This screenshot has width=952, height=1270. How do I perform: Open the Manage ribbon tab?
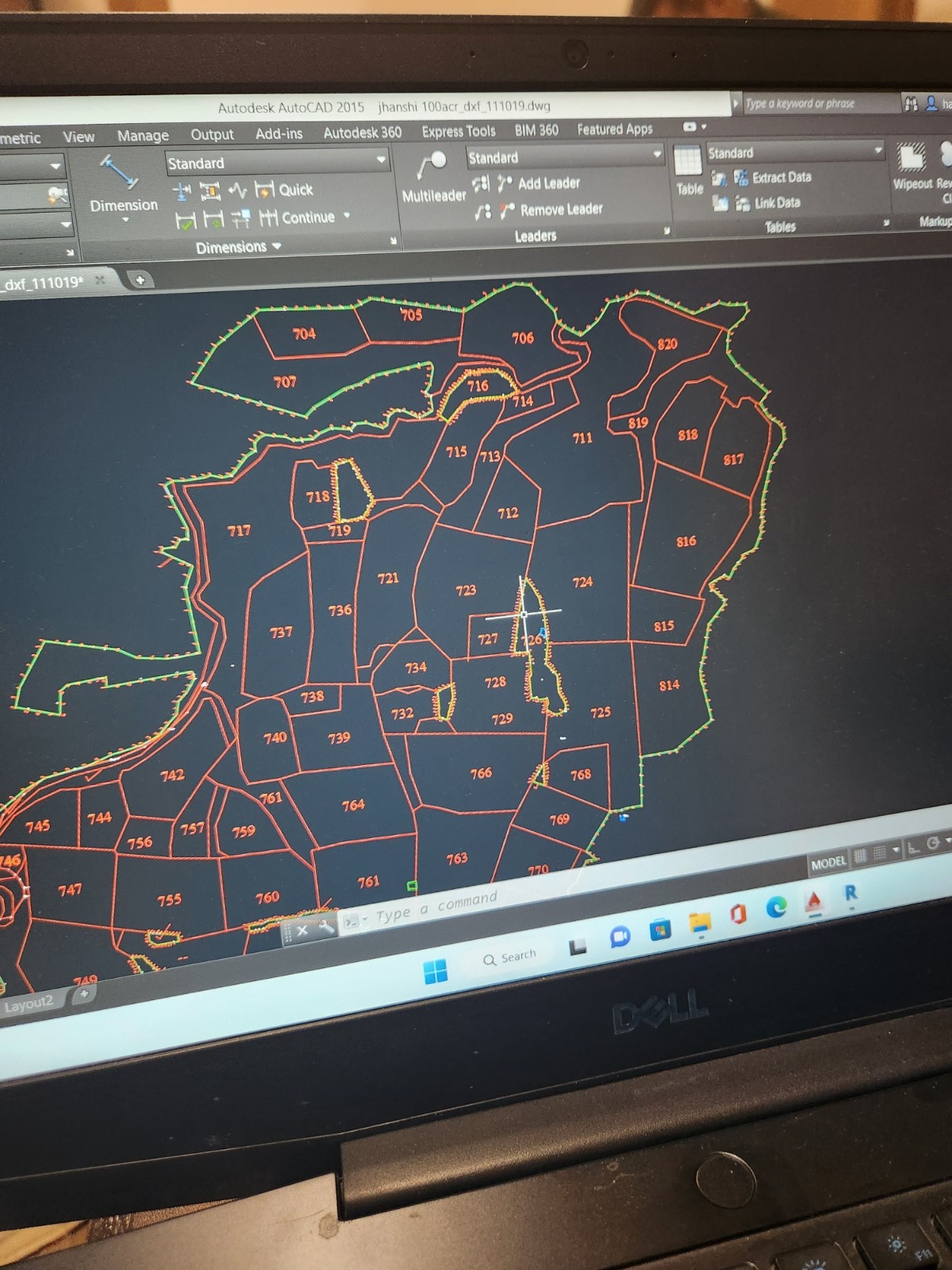tap(143, 136)
